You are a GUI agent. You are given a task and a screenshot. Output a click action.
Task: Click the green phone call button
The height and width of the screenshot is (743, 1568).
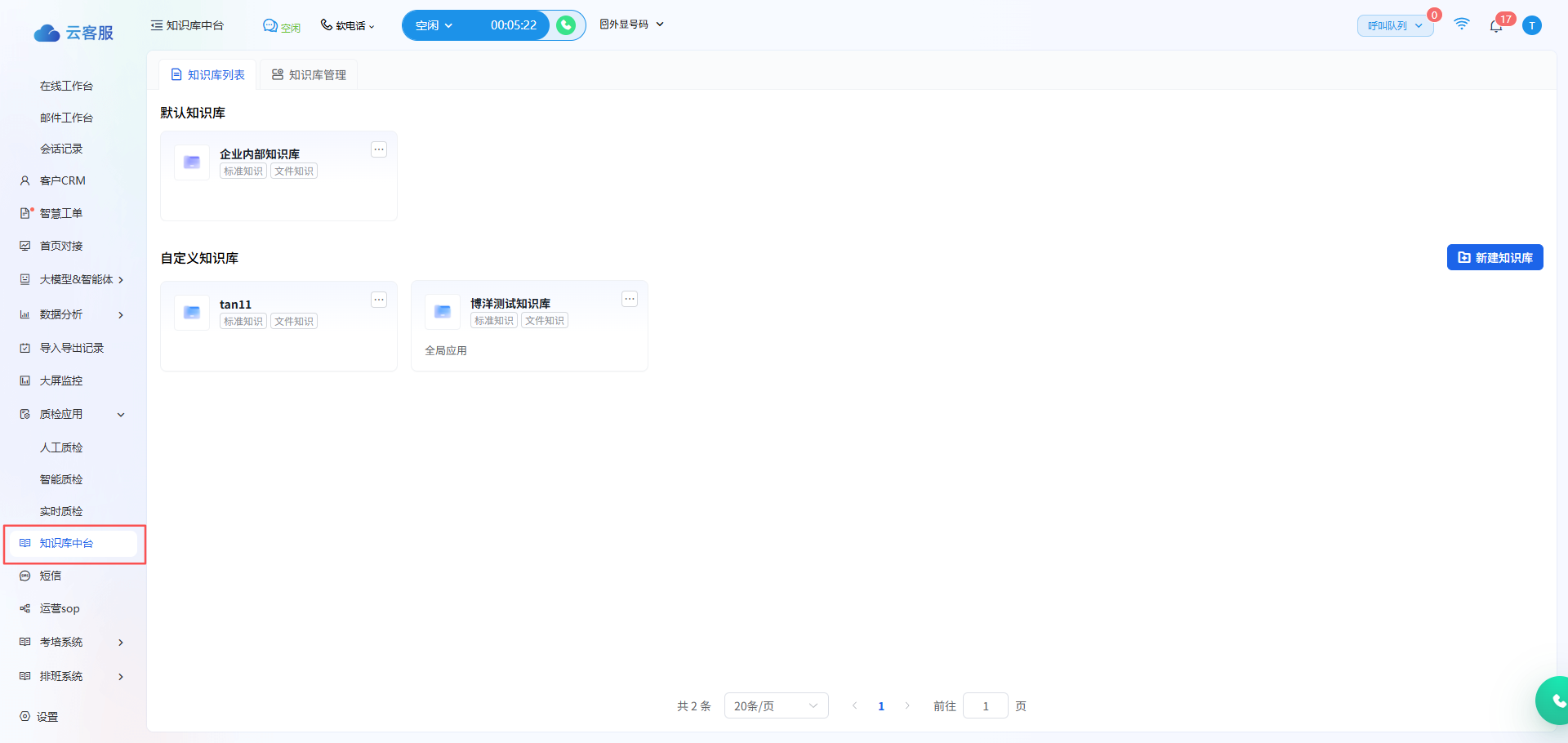[566, 25]
